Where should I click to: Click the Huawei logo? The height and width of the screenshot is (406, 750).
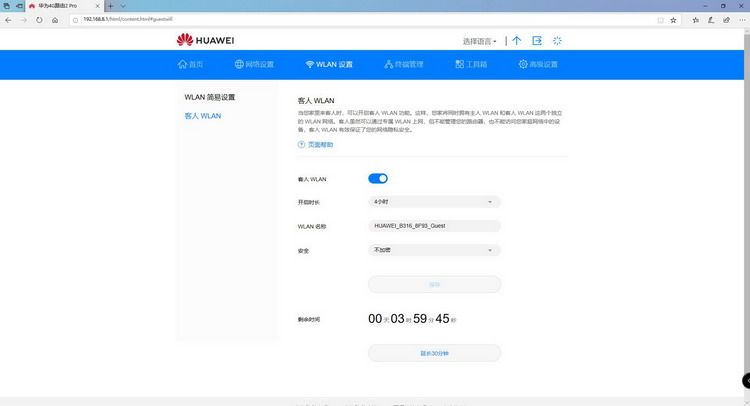click(205, 40)
